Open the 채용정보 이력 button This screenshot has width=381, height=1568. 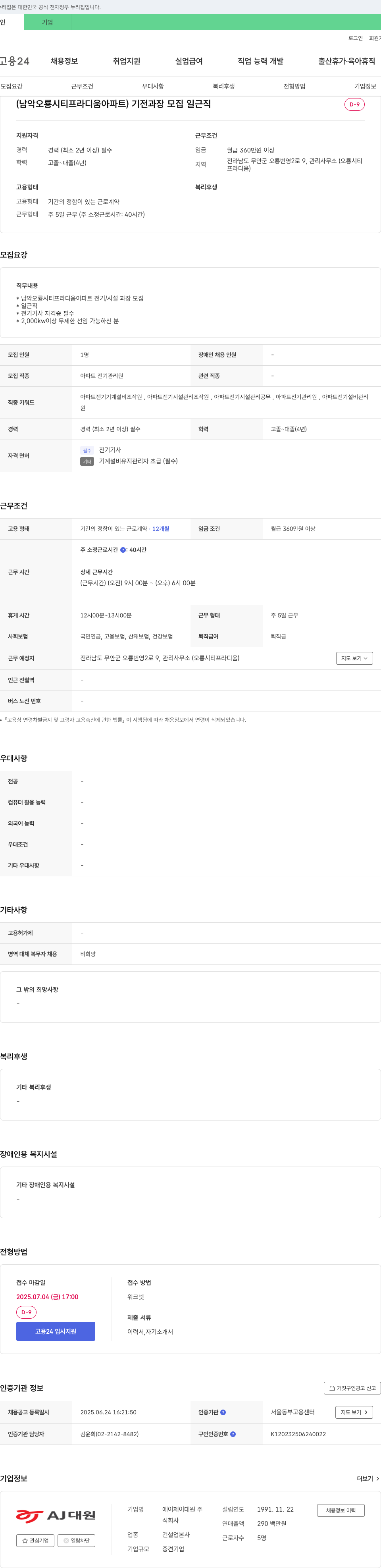(x=341, y=1510)
